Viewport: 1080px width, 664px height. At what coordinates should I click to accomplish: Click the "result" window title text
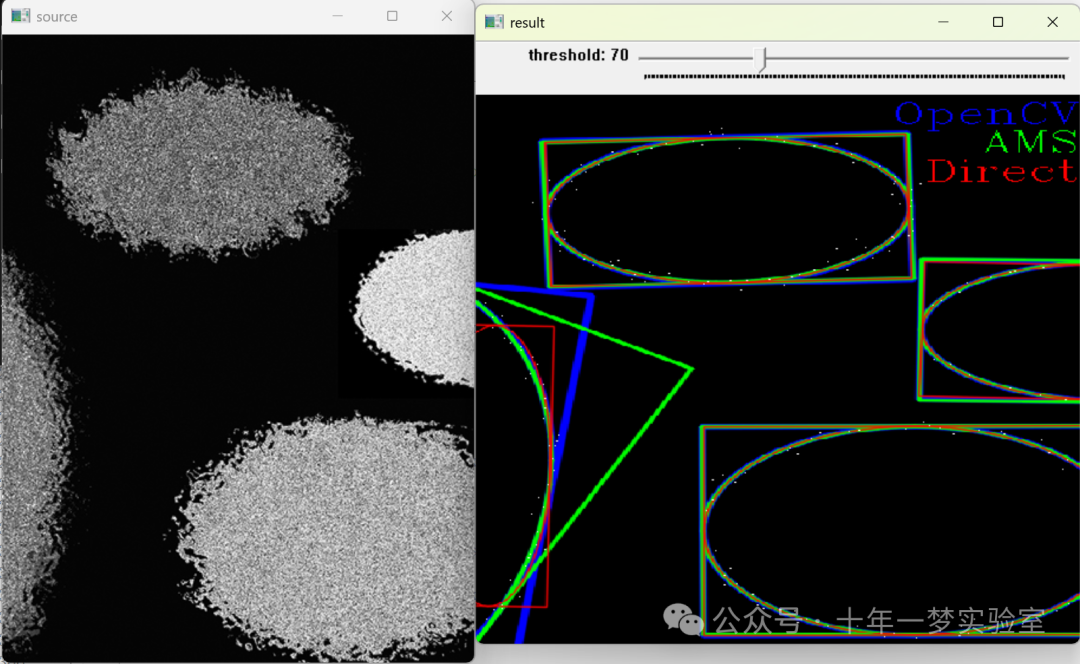click(x=527, y=23)
